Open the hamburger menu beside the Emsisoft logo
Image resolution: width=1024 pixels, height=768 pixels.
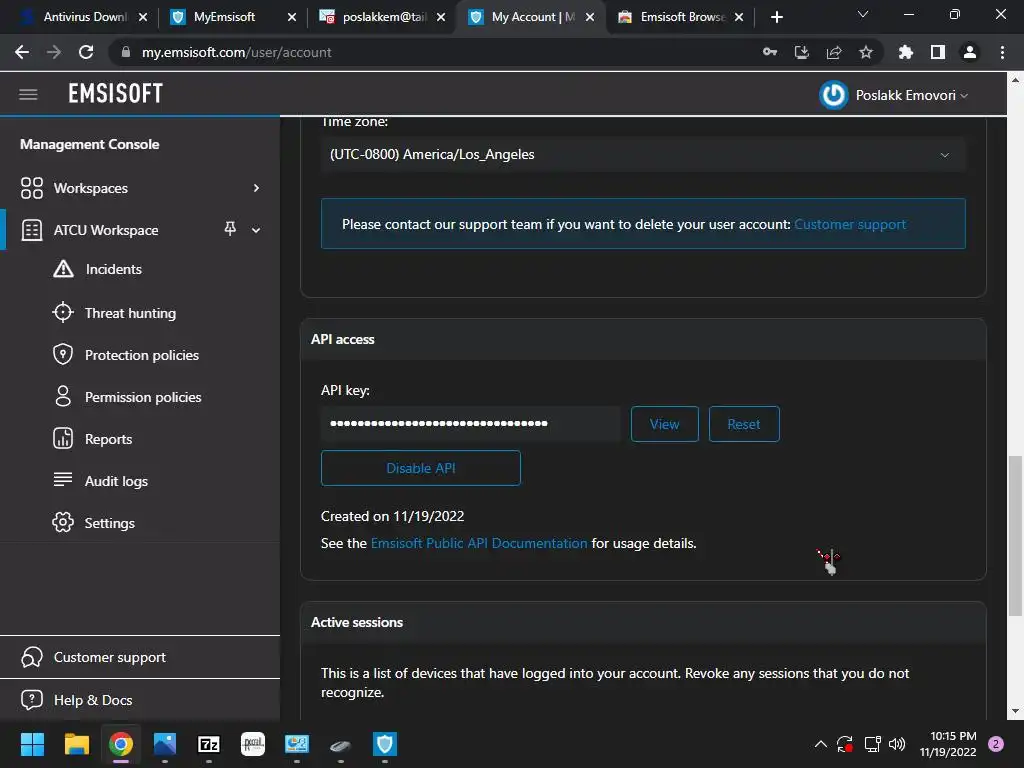coord(28,95)
